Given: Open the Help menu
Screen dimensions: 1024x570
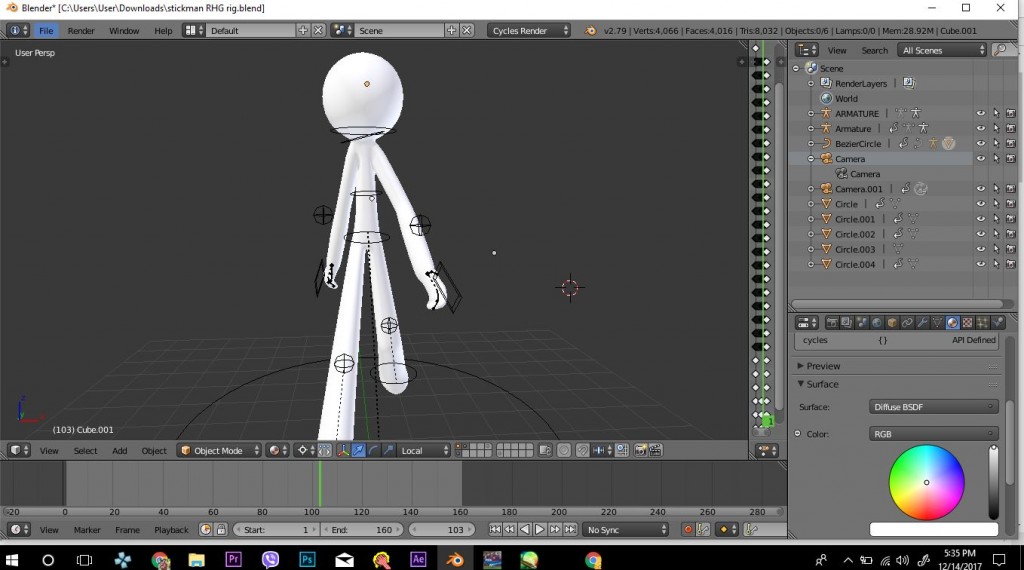Looking at the screenshot, I should coord(163,31).
